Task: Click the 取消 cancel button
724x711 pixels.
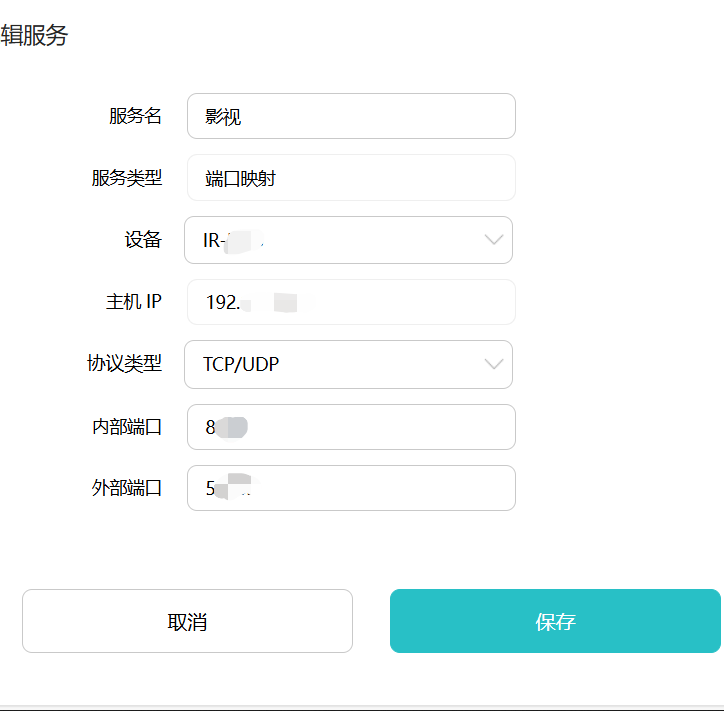Action: point(187,621)
